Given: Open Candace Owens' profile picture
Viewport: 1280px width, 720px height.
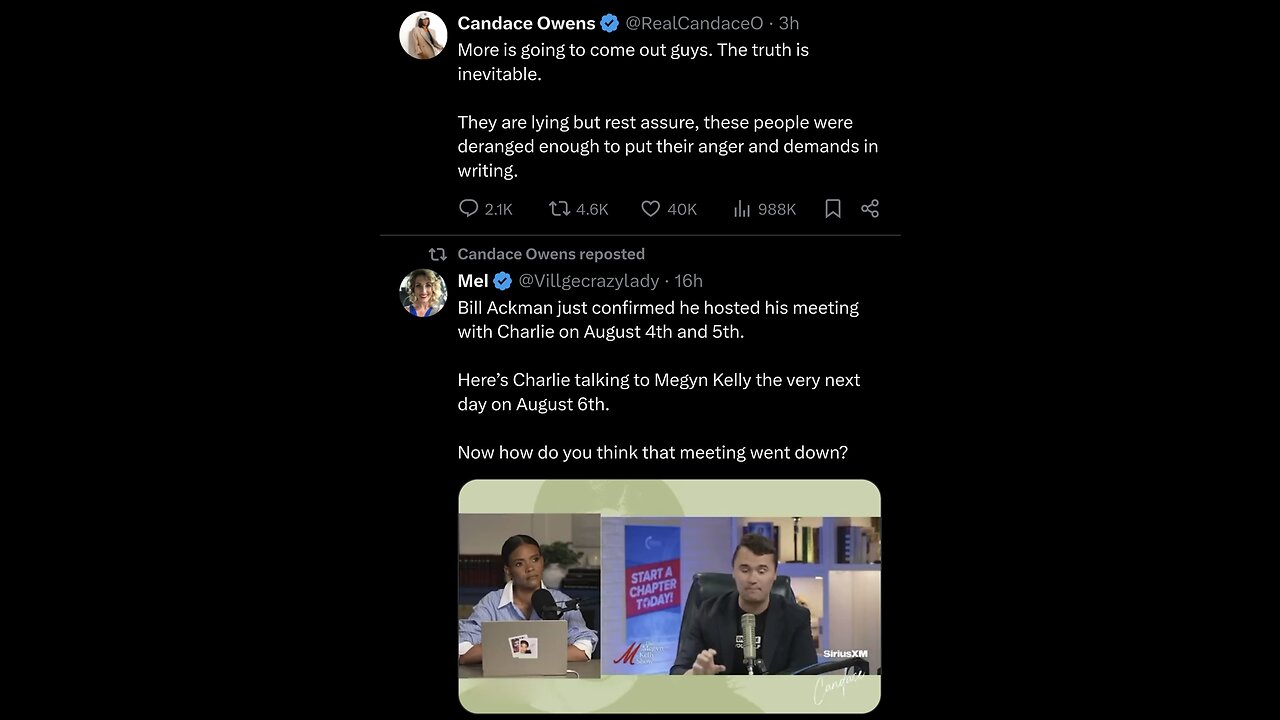Looking at the screenshot, I should pos(423,36).
